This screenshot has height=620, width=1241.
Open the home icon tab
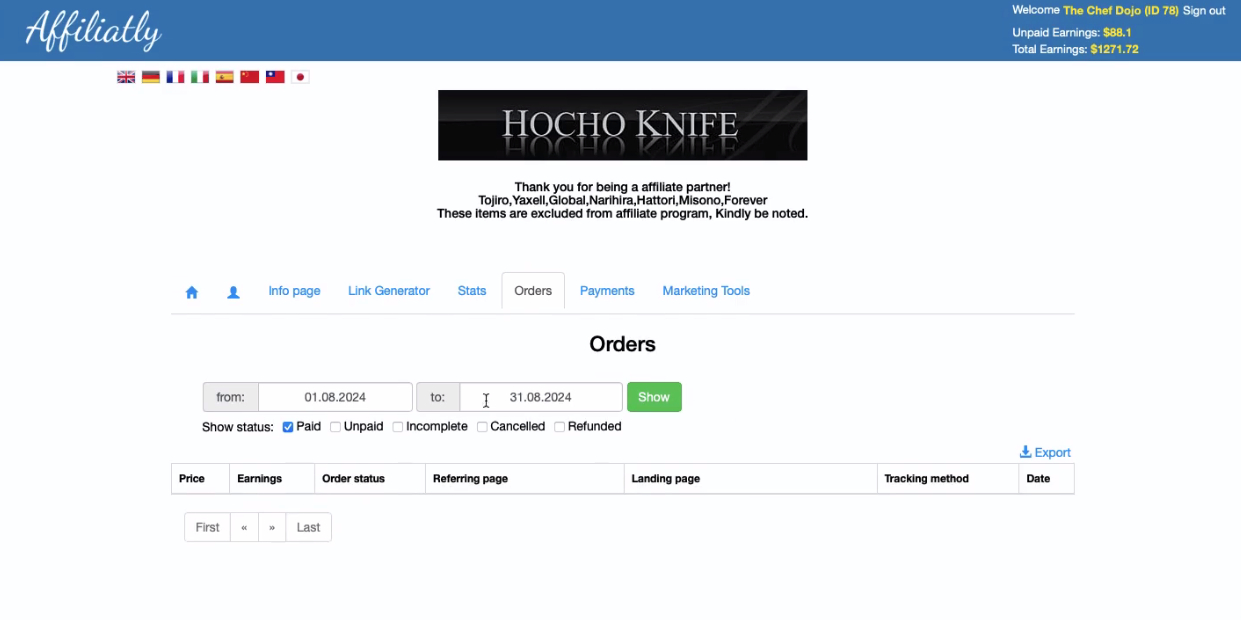coord(192,292)
